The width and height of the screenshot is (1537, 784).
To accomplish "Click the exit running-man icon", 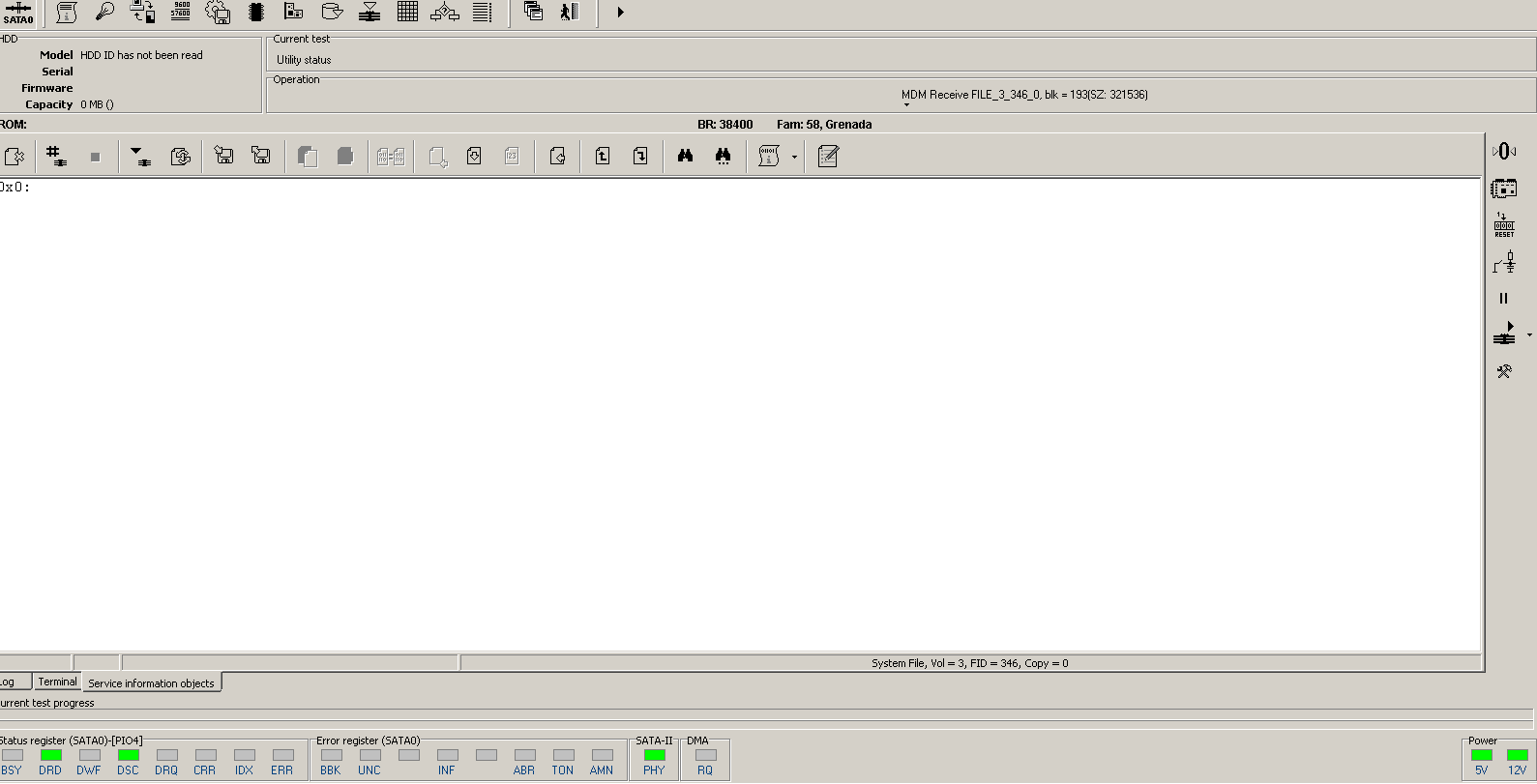I will pos(570,12).
